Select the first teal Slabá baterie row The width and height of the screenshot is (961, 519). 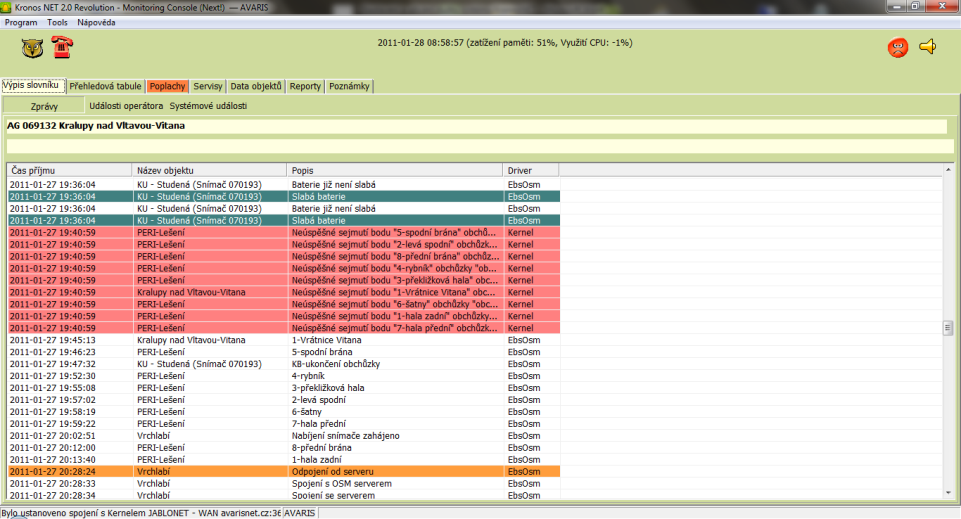pyautogui.click(x=284, y=197)
